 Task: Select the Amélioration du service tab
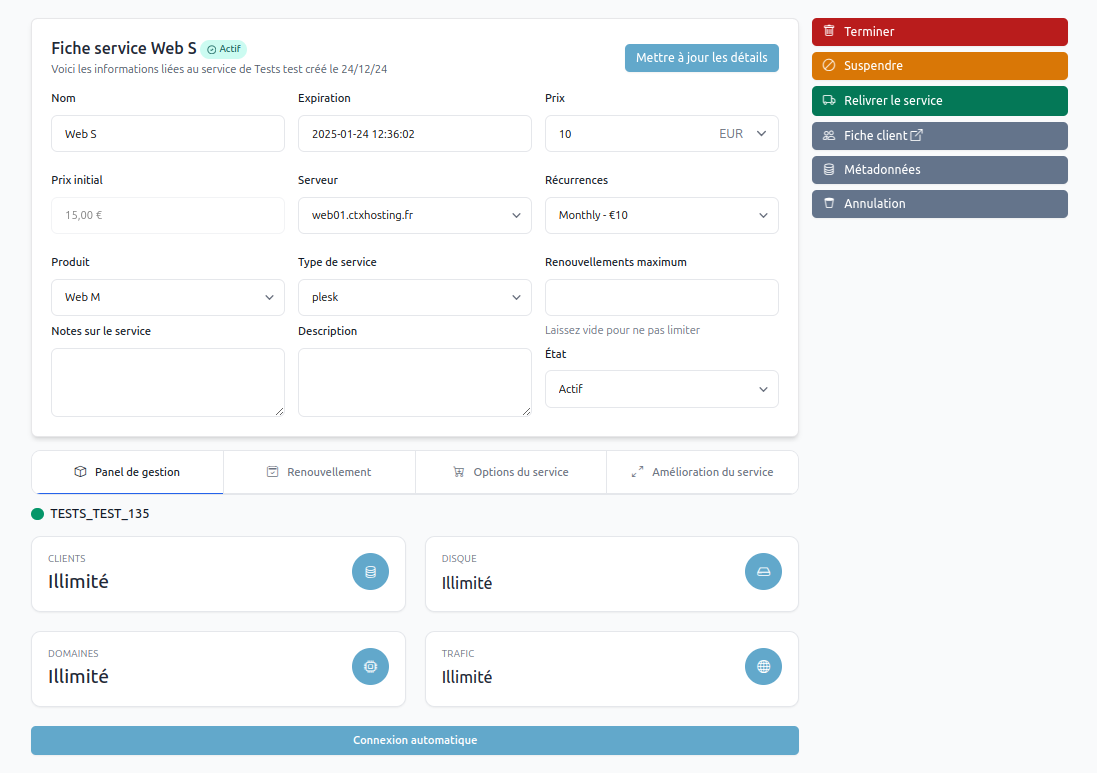pyautogui.click(x=702, y=472)
